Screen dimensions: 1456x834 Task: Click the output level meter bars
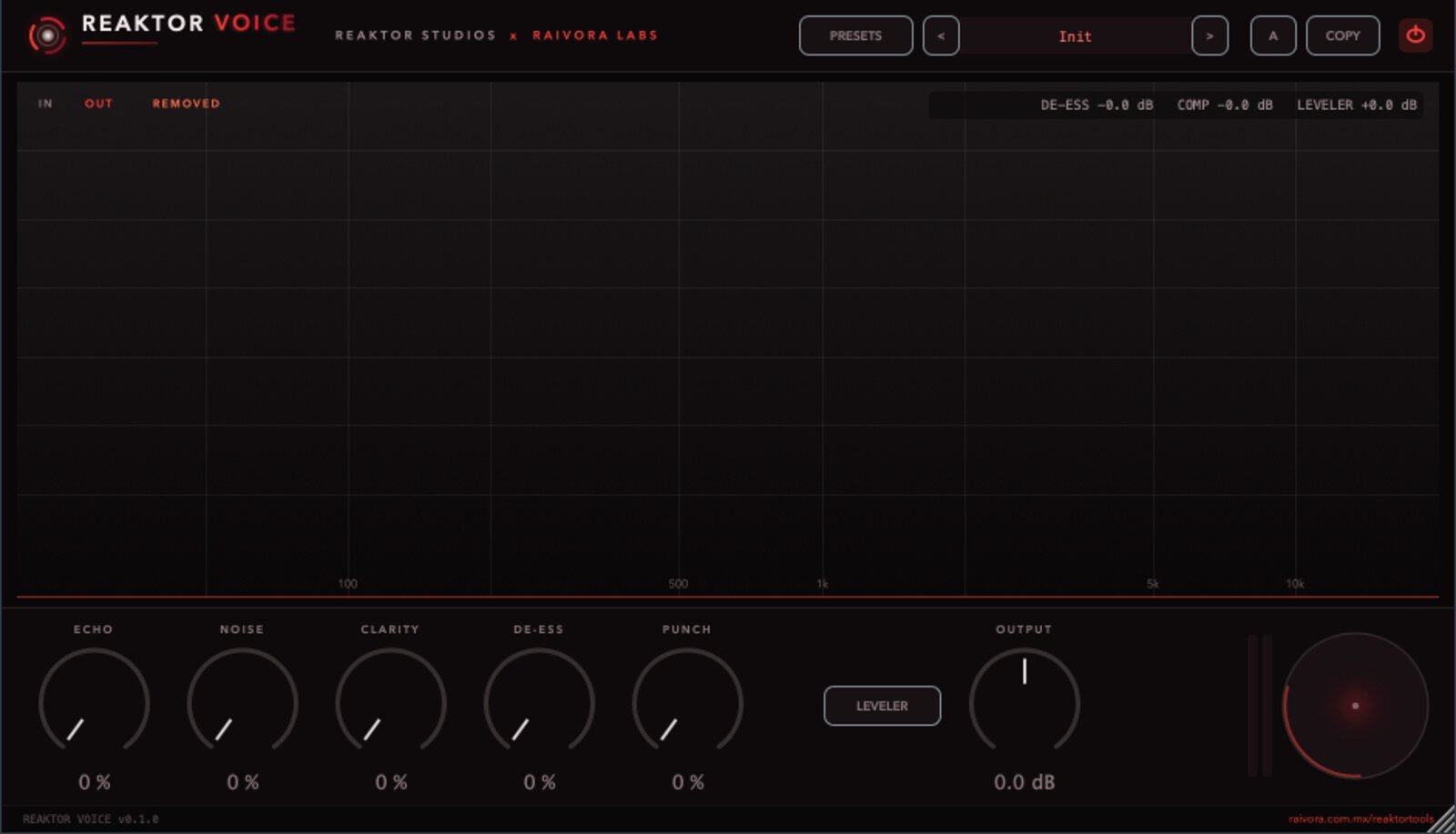point(1259,706)
